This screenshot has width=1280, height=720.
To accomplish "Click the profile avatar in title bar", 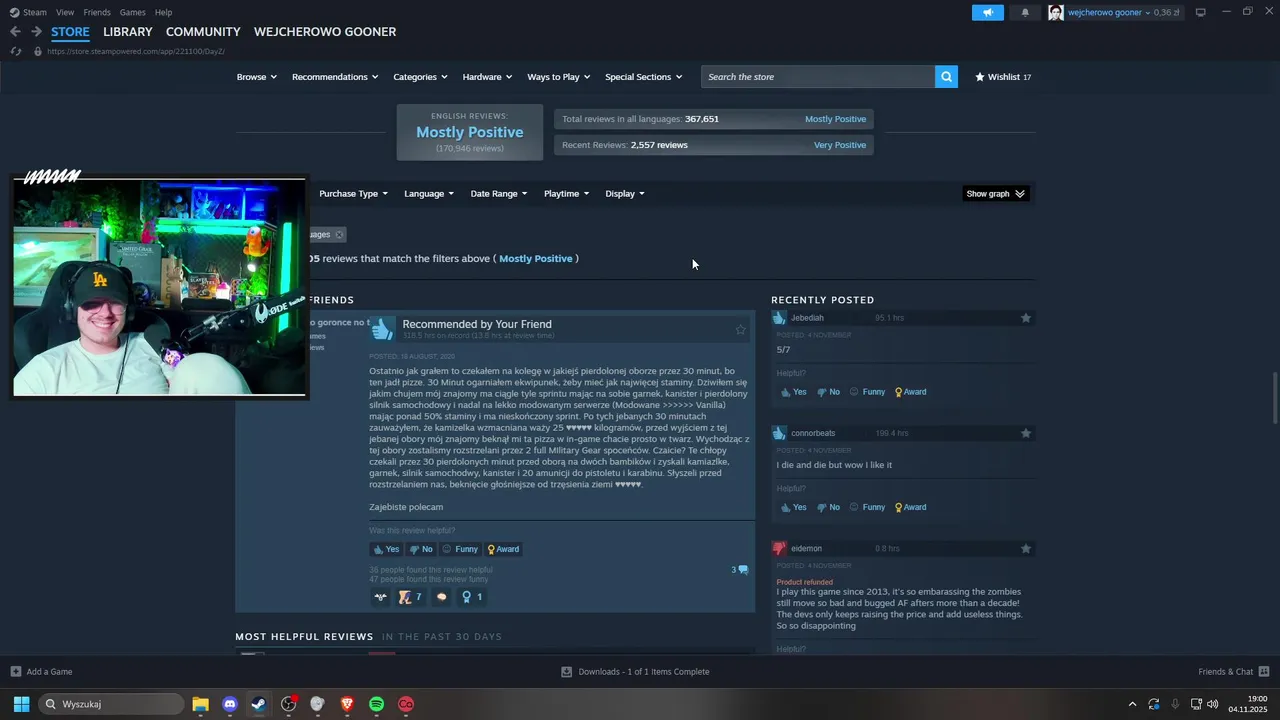I will point(1056,12).
